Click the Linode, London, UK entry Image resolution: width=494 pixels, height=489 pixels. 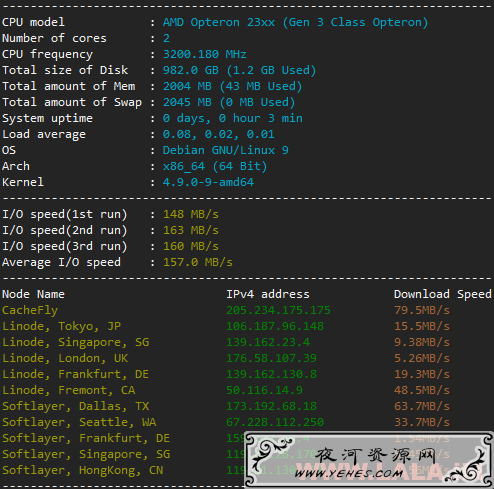pos(65,358)
